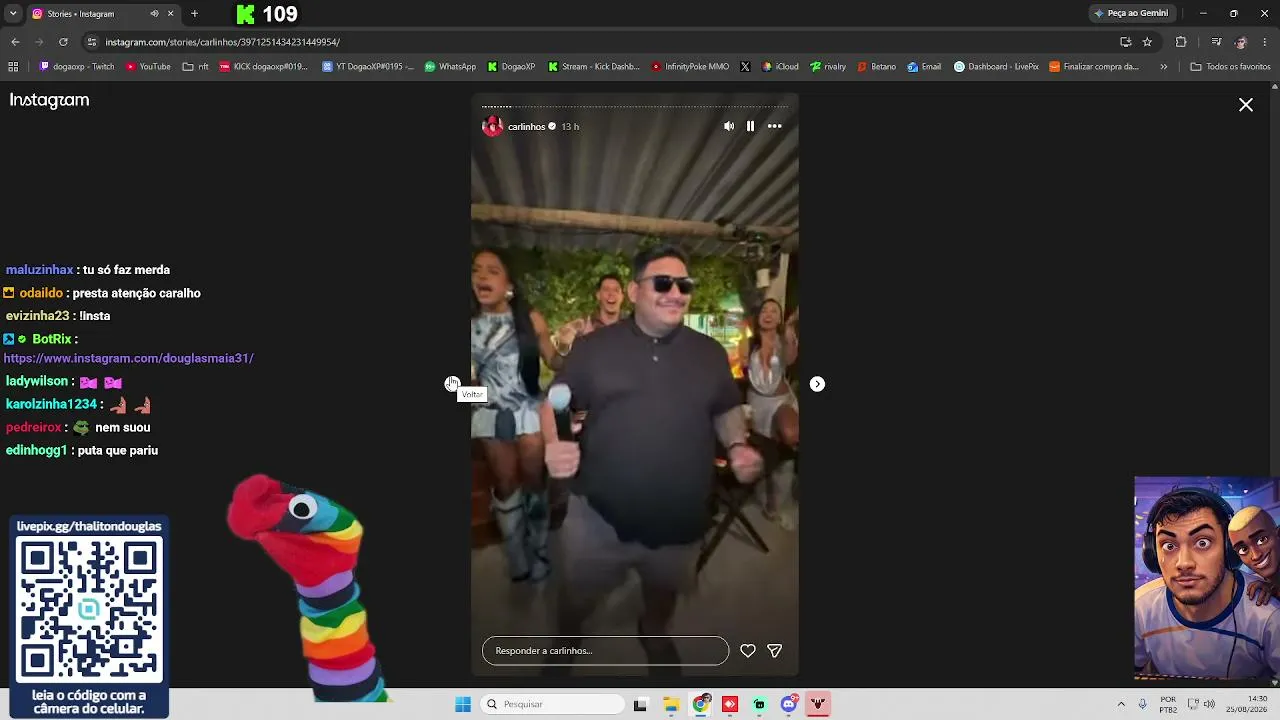Screen dimensions: 1280x720
Task: Close the Stories Instagram tab
Action: click(170, 14)
